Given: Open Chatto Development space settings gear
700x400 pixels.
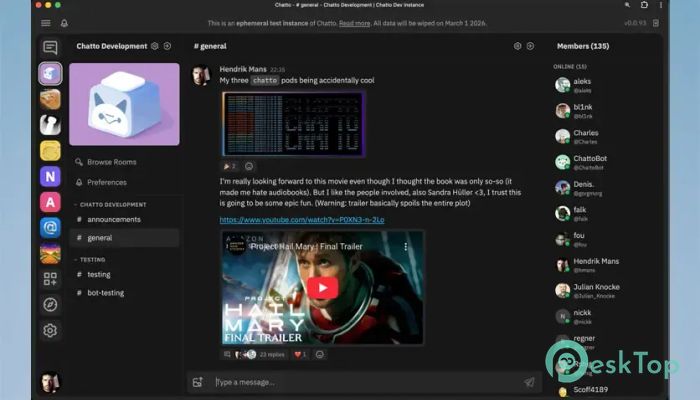Looking at the screenshot, I should coord(154,46).
